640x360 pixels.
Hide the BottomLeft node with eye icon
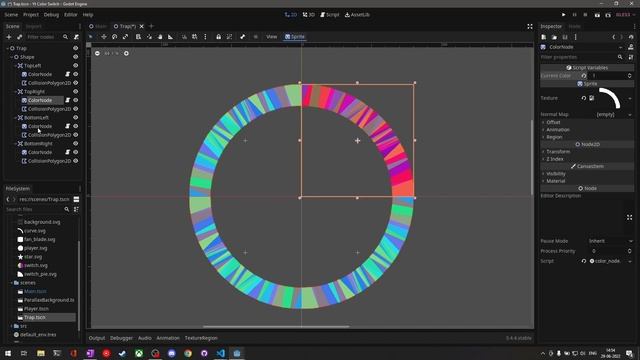click(76, 118)
